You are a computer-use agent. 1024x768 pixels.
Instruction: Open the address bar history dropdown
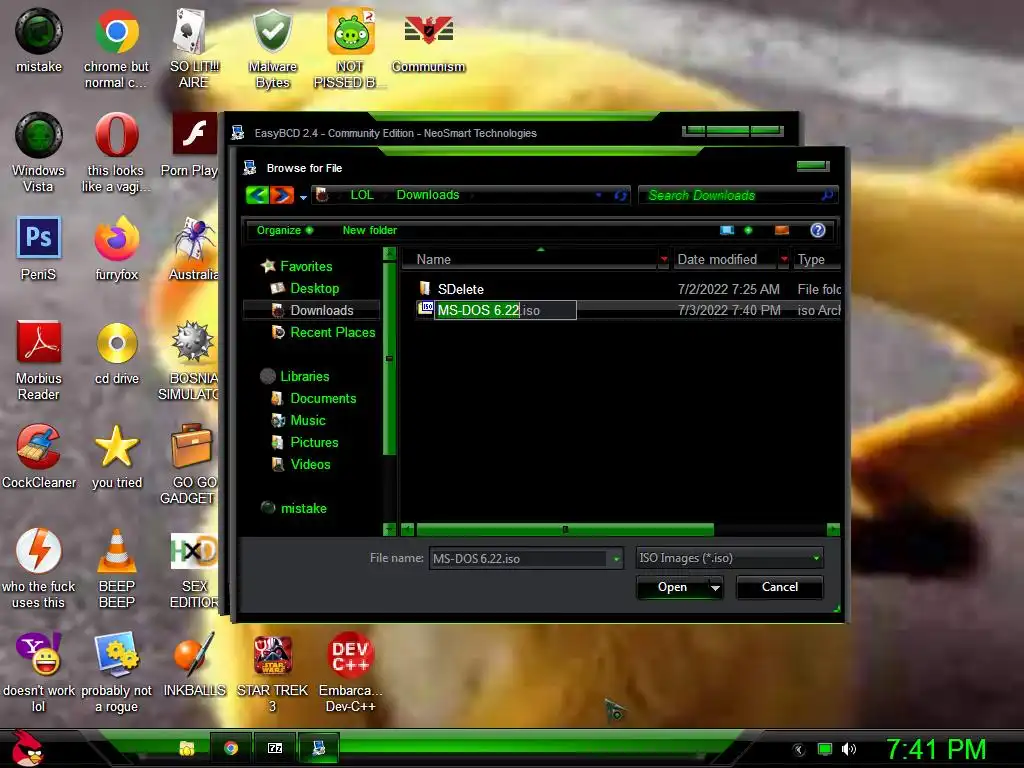(598, 195)
